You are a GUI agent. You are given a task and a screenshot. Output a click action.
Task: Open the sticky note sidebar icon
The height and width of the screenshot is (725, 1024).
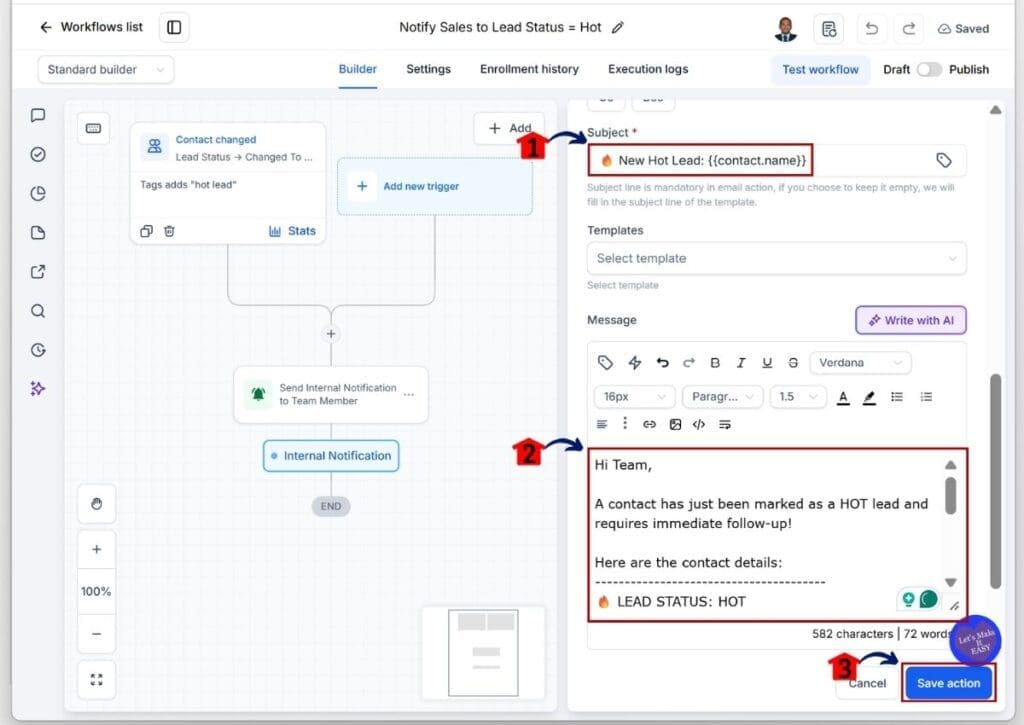(x=38, y=233)
